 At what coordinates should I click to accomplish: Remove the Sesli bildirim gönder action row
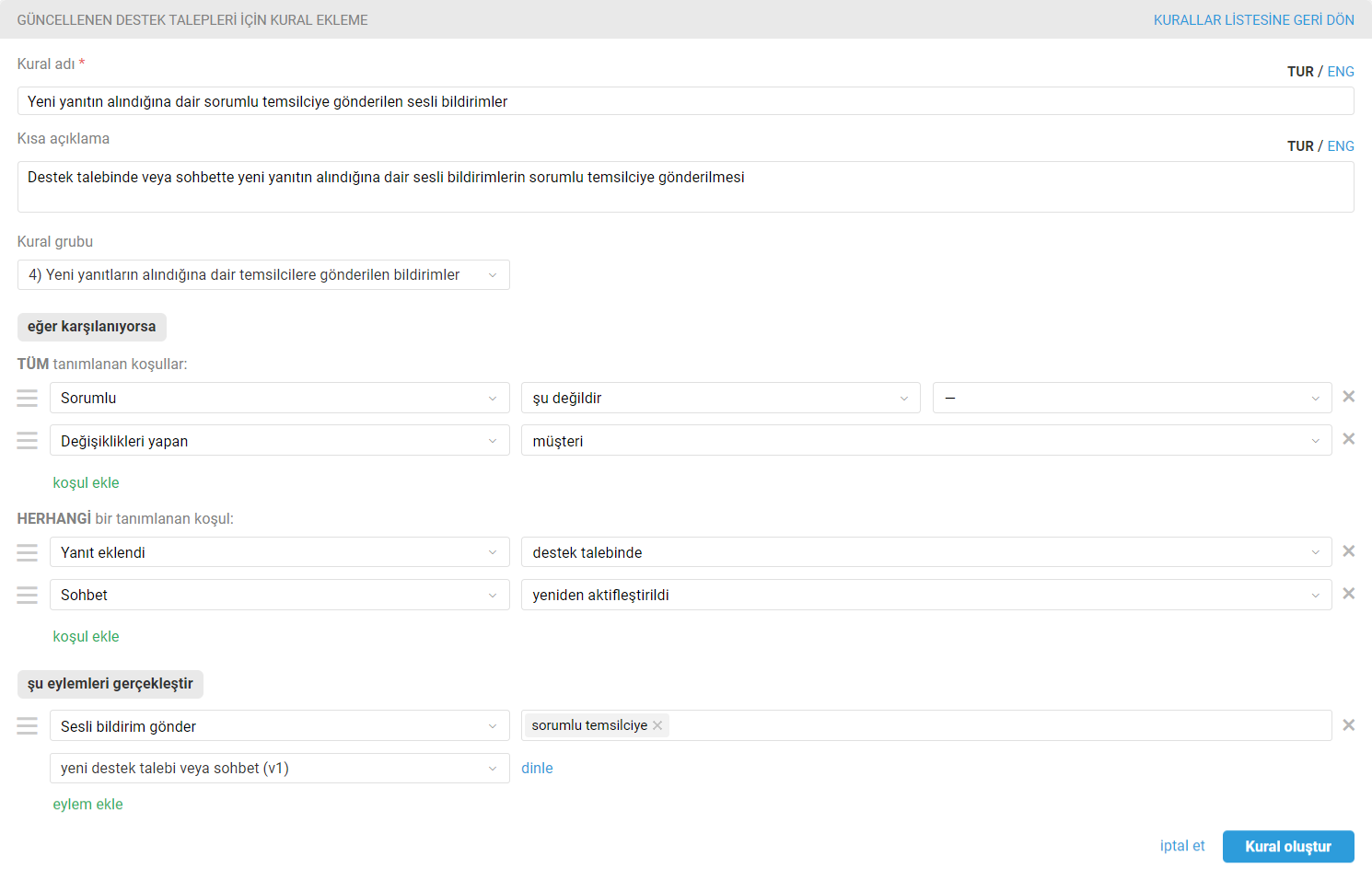coord(1348,725)
